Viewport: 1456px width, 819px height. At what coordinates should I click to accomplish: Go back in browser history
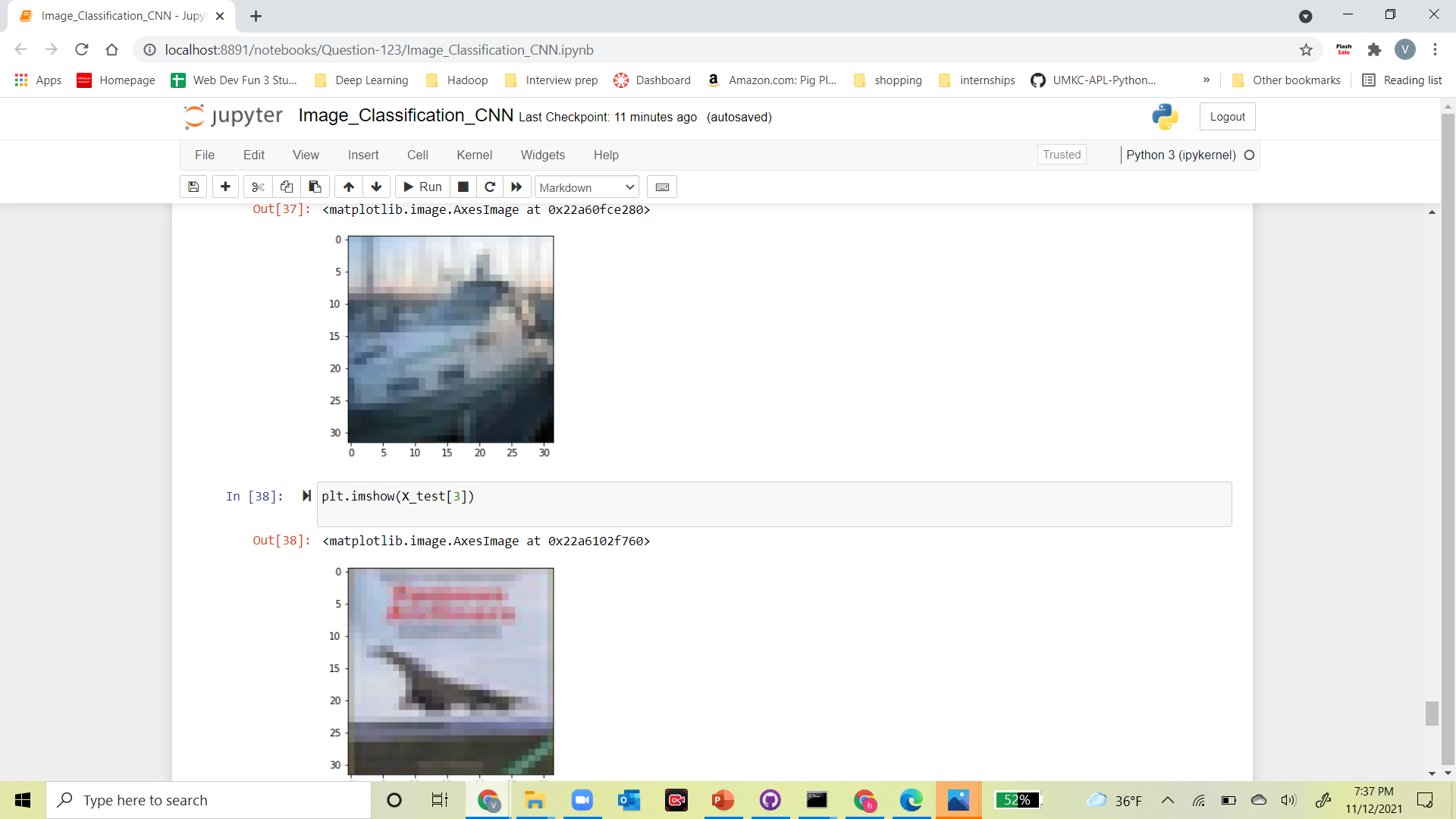point(20,50)
